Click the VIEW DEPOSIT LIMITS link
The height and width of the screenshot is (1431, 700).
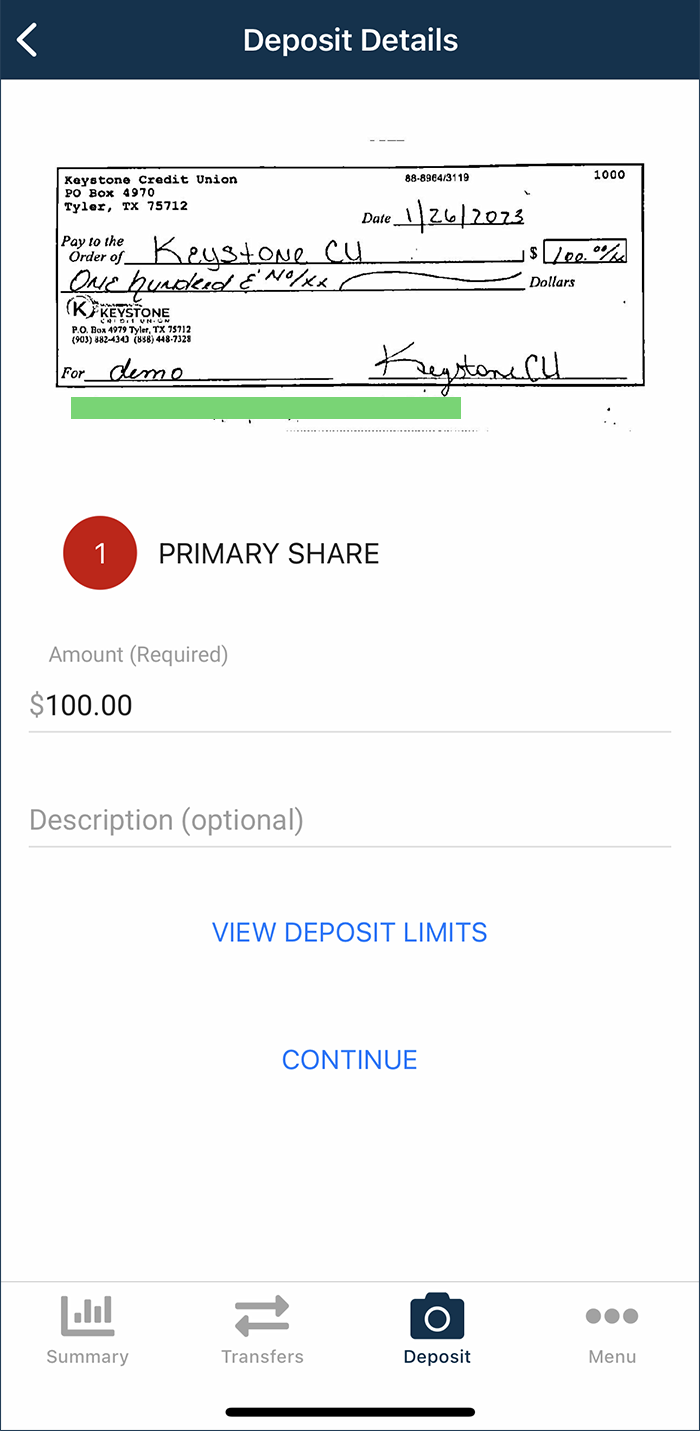click(x=350, y=932)
